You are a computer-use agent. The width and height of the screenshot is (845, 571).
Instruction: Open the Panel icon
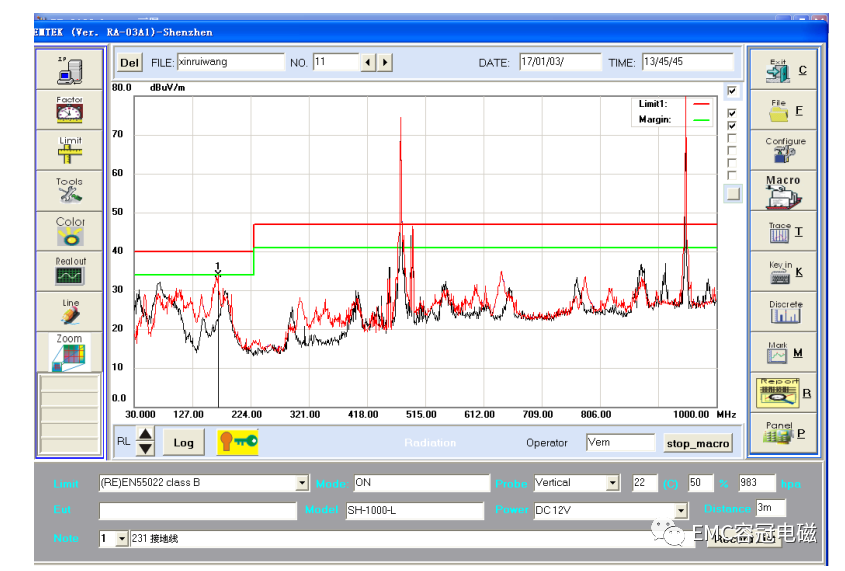click(x=784, y=434)
